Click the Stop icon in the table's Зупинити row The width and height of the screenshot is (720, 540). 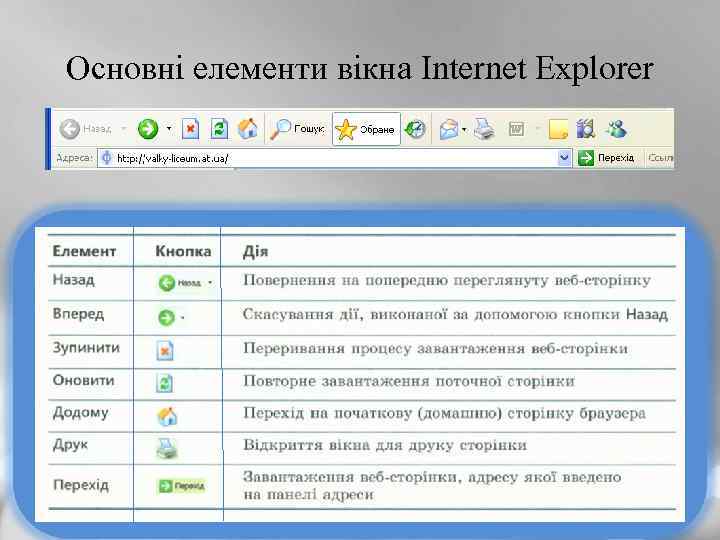pos(165,351)
